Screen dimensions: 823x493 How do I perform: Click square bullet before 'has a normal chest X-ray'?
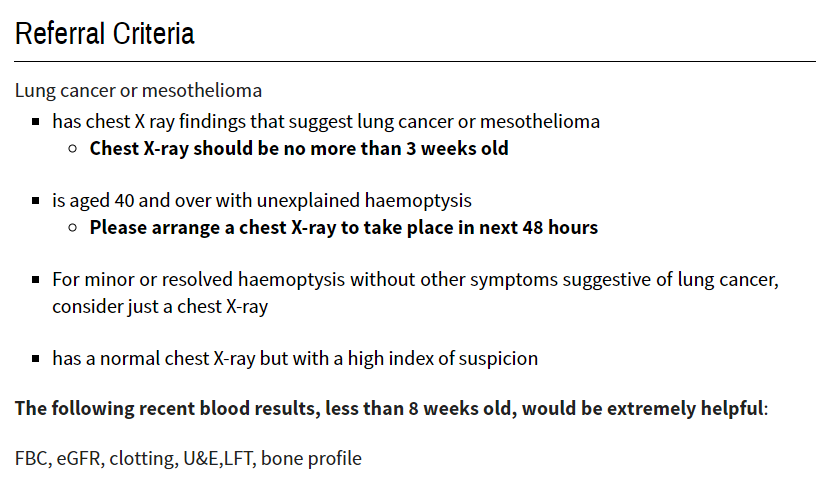[36, 358]
